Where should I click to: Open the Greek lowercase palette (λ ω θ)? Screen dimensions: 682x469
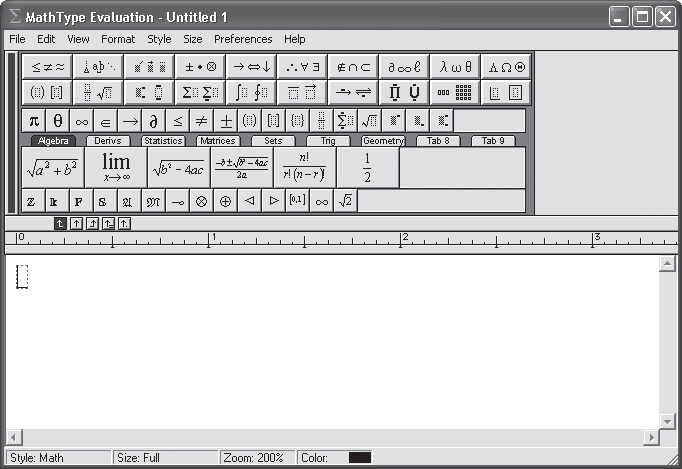[x=455, y=67]
